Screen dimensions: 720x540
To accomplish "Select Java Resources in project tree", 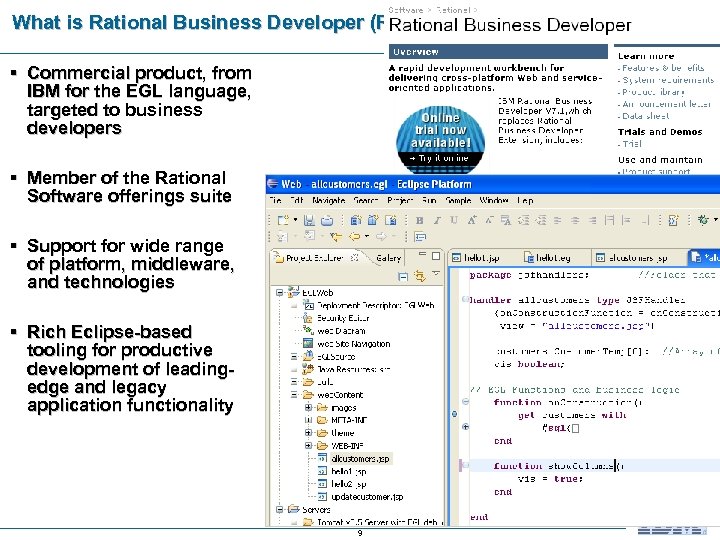I will (x=354, y=369).
